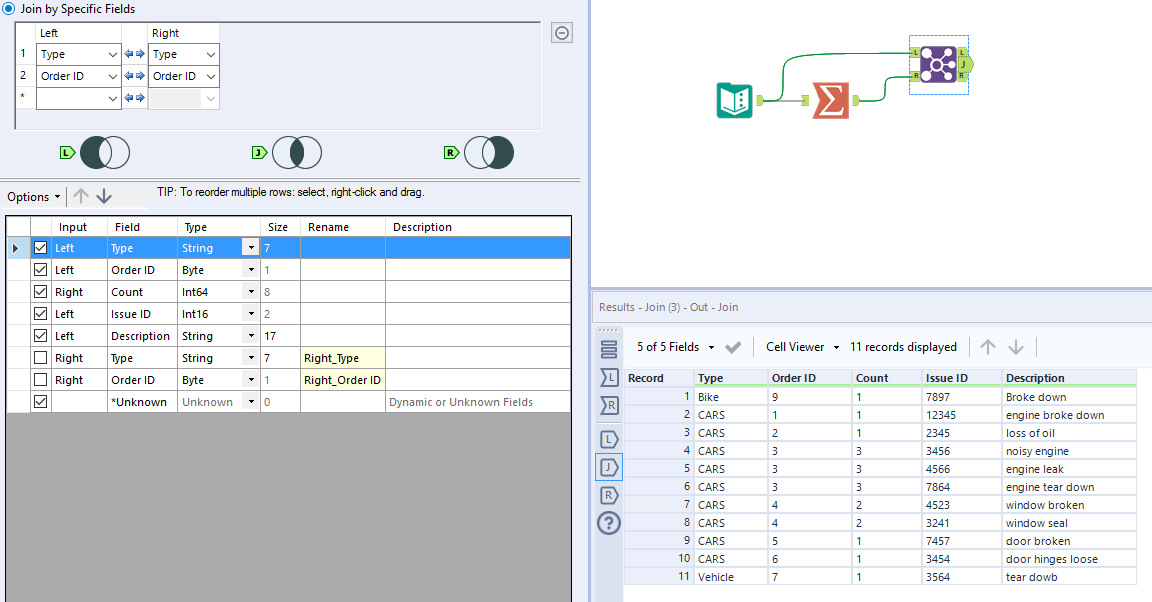This screenshot has width=1152, height=602.
Task: Uncheck the Issue ID field checkbox
Action: click(x=42, y=313)
